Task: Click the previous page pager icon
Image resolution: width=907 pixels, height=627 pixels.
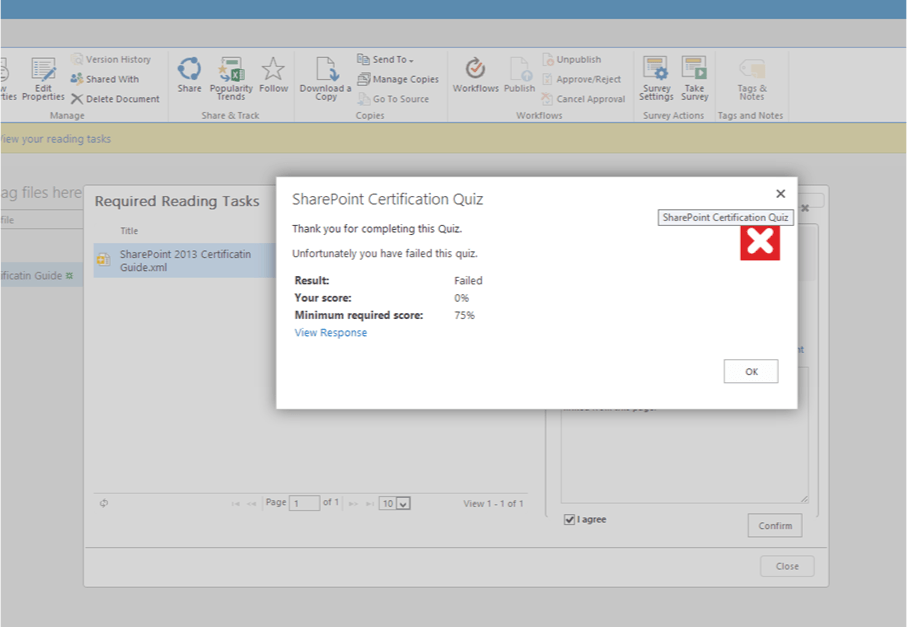Action: point(251,504)
